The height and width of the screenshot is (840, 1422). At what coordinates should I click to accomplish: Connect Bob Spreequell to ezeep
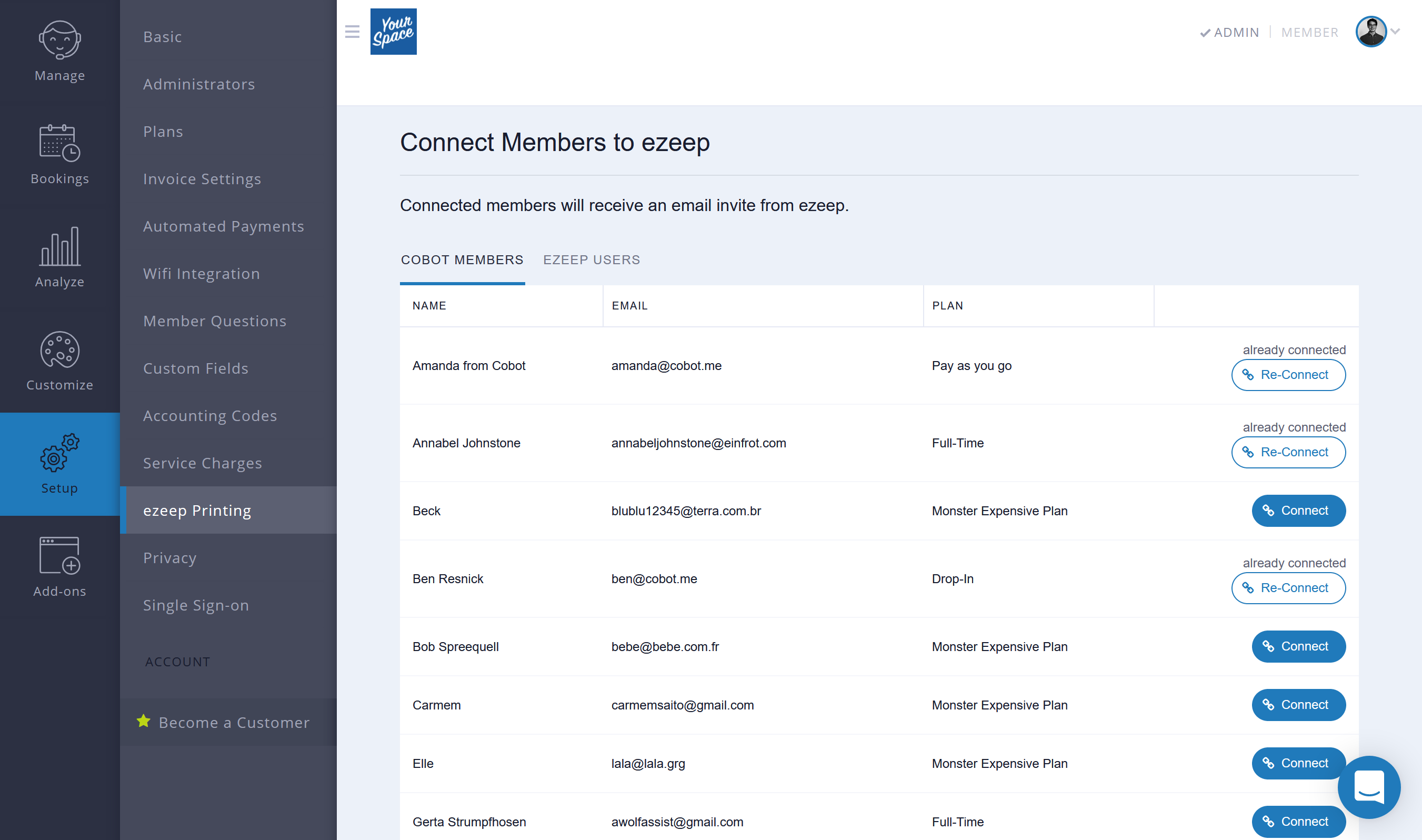(x=1298, y=646)
